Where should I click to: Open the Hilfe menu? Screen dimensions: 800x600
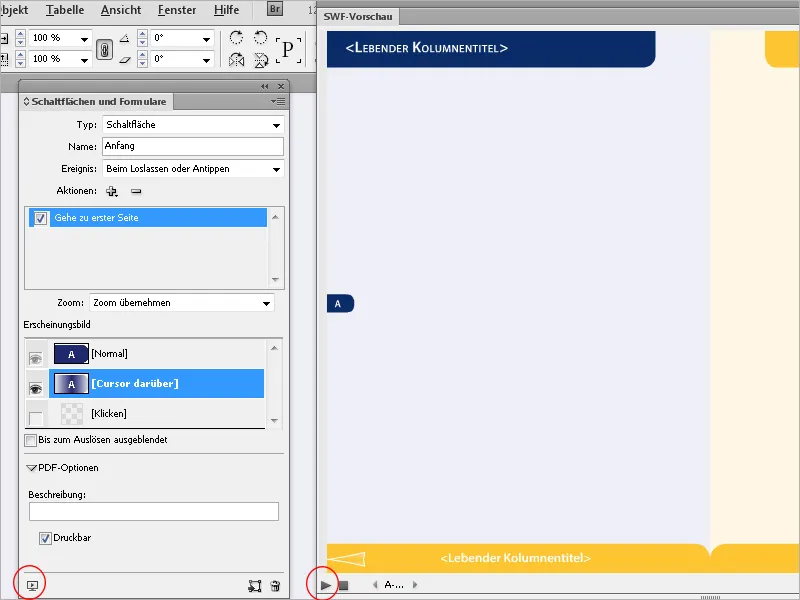[x=227, y=10]
